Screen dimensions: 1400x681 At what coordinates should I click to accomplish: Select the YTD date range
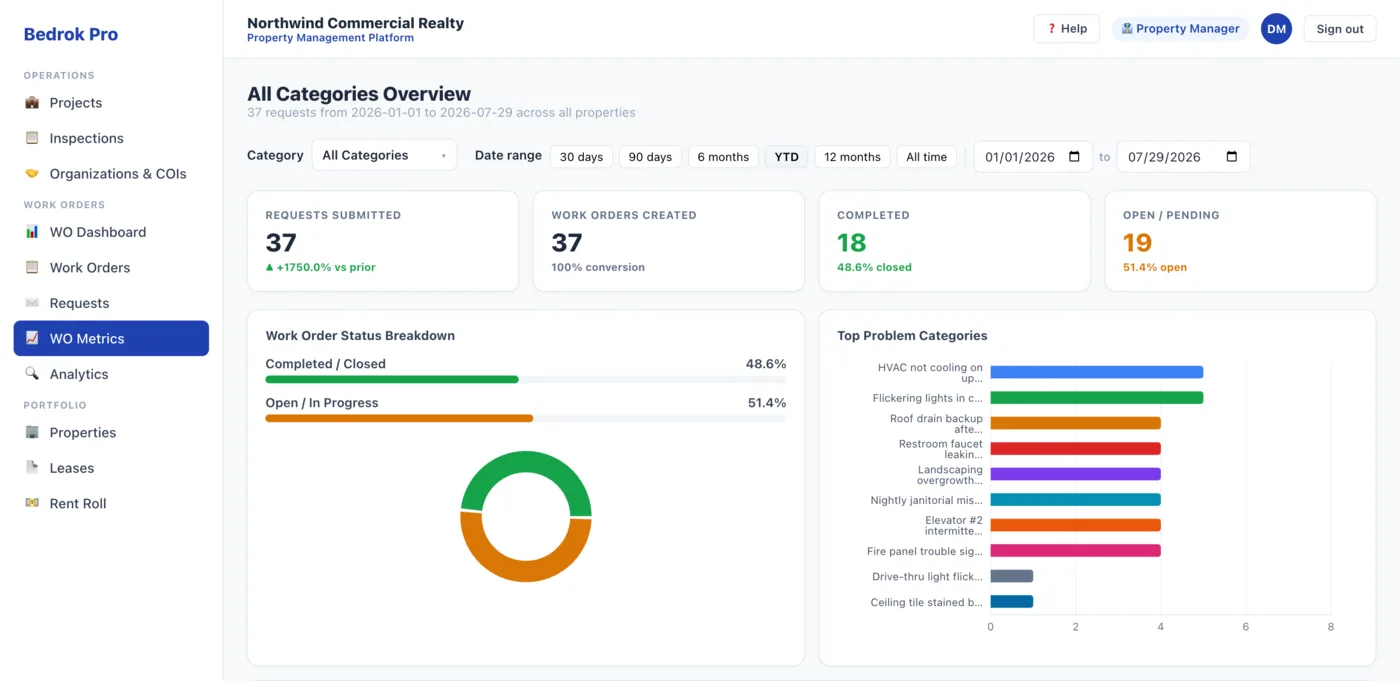click(787, 157)
